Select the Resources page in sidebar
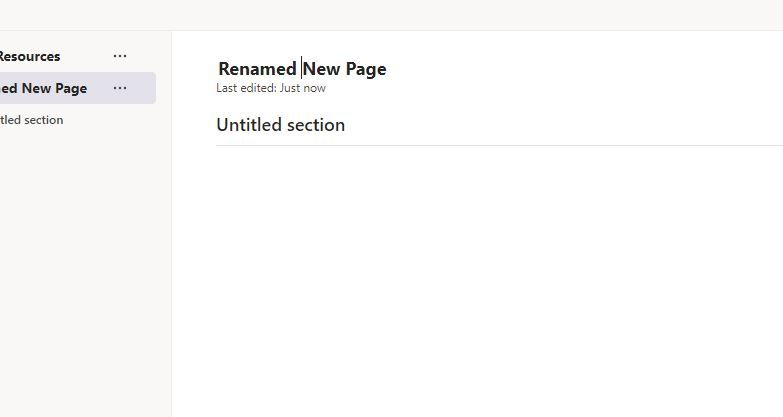783x417 pixels. (30, 57)
